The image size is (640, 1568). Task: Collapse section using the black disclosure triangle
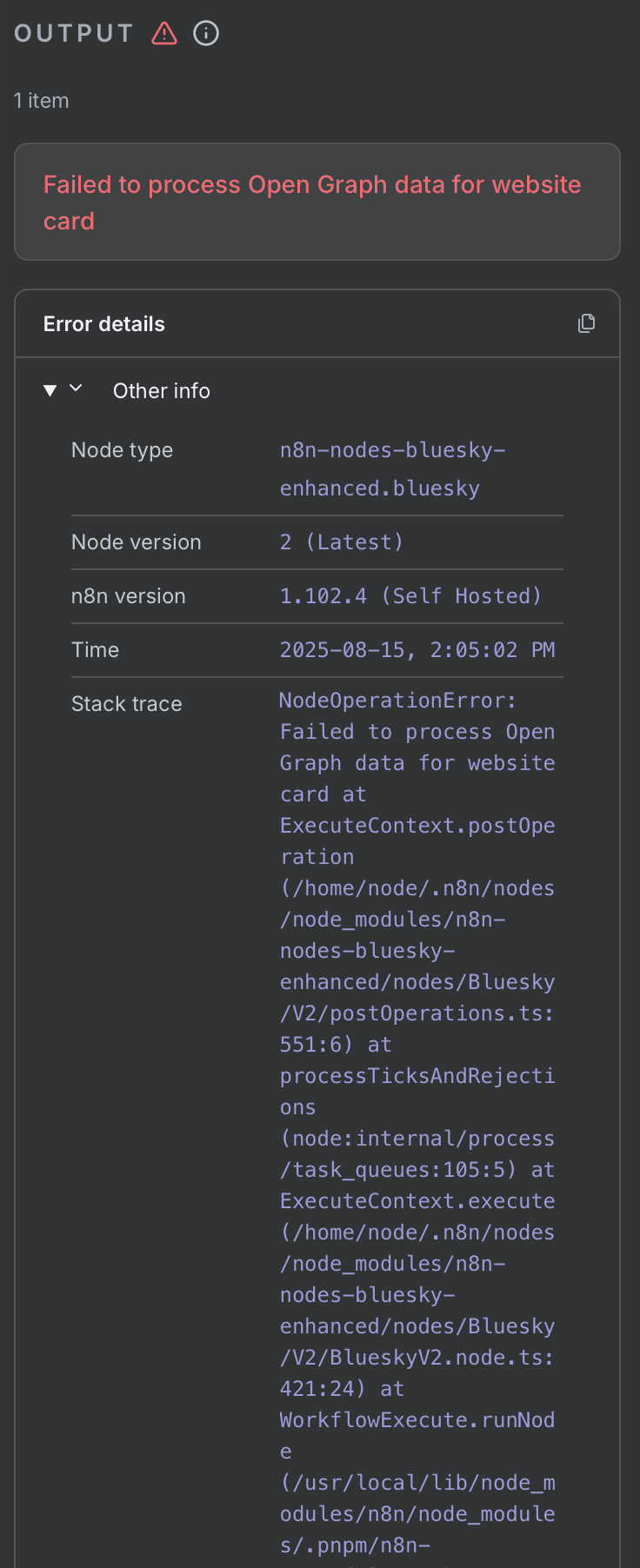coord(50,390)
